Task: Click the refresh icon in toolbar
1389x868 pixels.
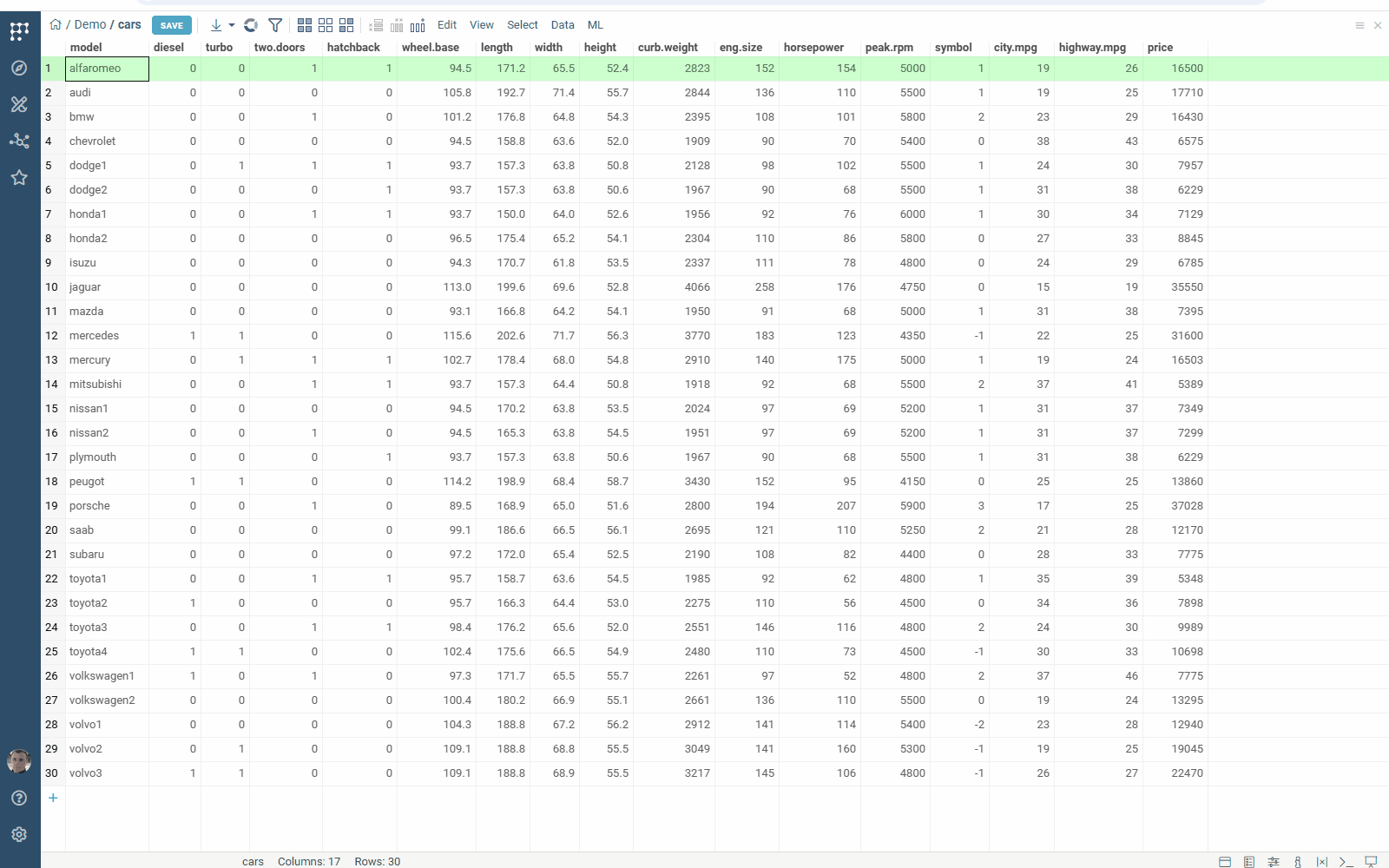Action: tap(251, 25)
